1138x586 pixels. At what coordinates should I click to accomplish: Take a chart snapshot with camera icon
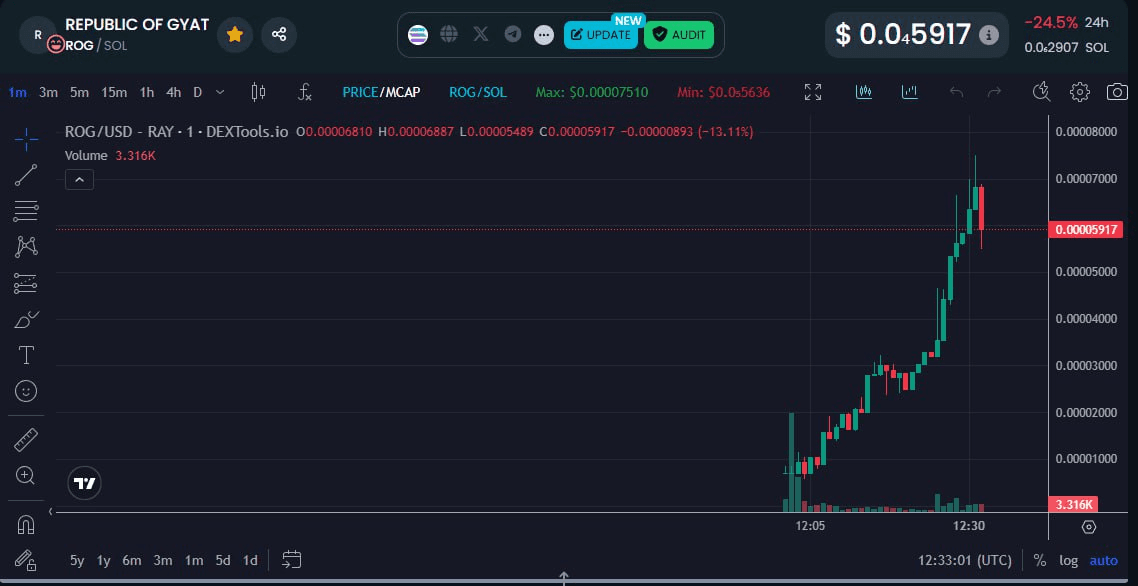coord(1118,91)
